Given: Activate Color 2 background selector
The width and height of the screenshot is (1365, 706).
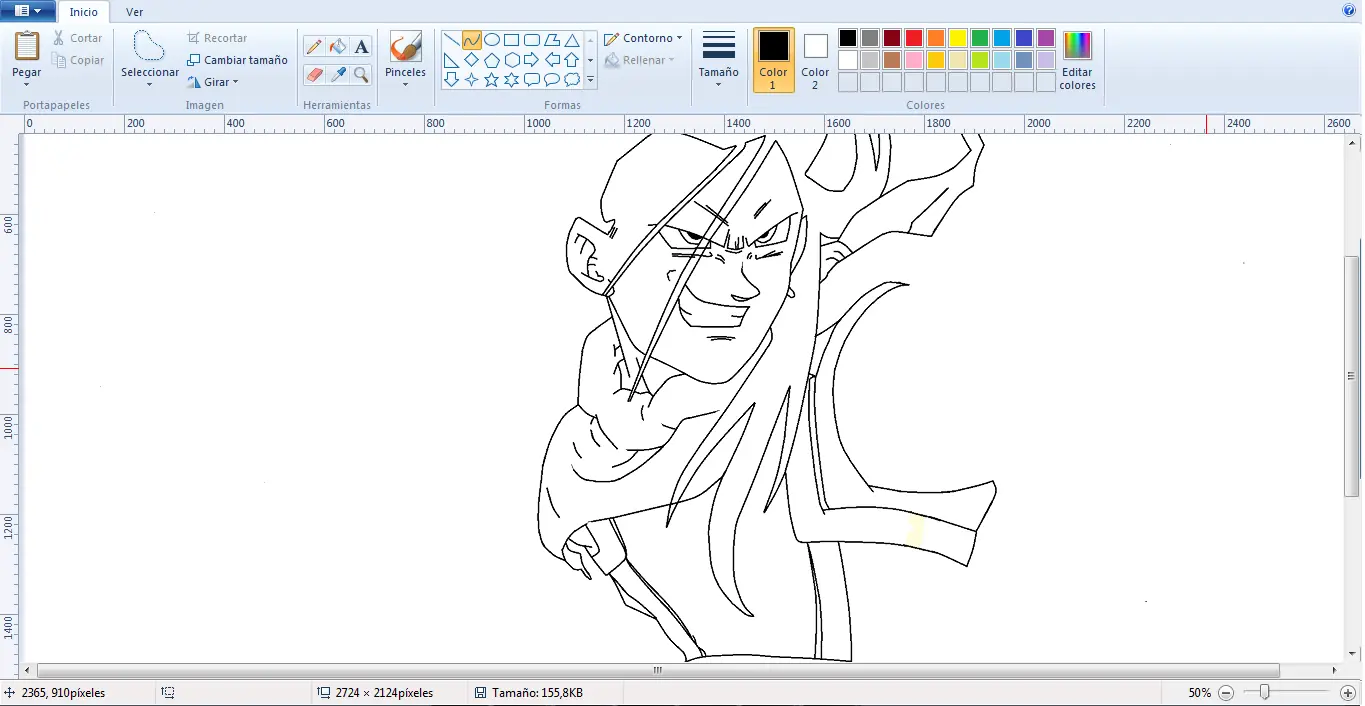Looking at the screenshot, I should (815, 60).
